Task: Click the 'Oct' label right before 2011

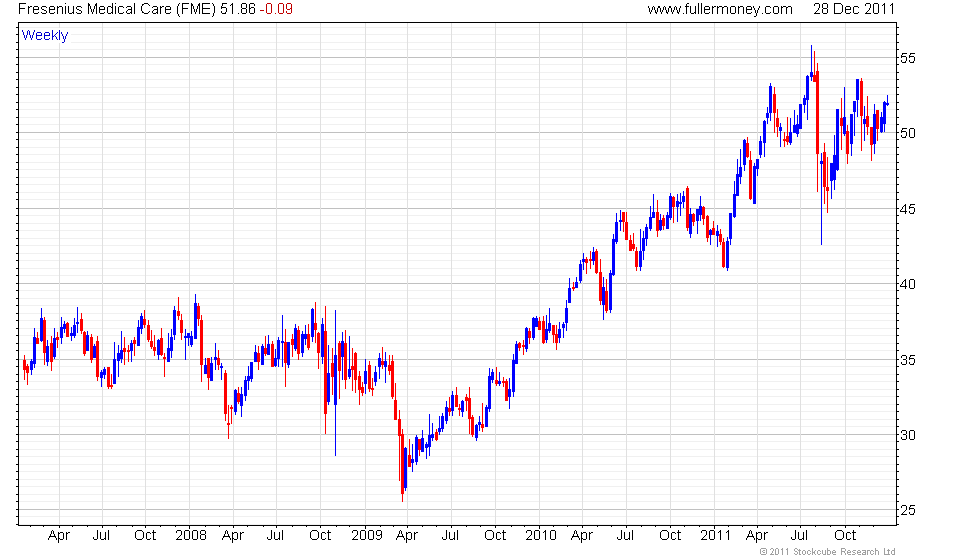Action: [670, 536]
